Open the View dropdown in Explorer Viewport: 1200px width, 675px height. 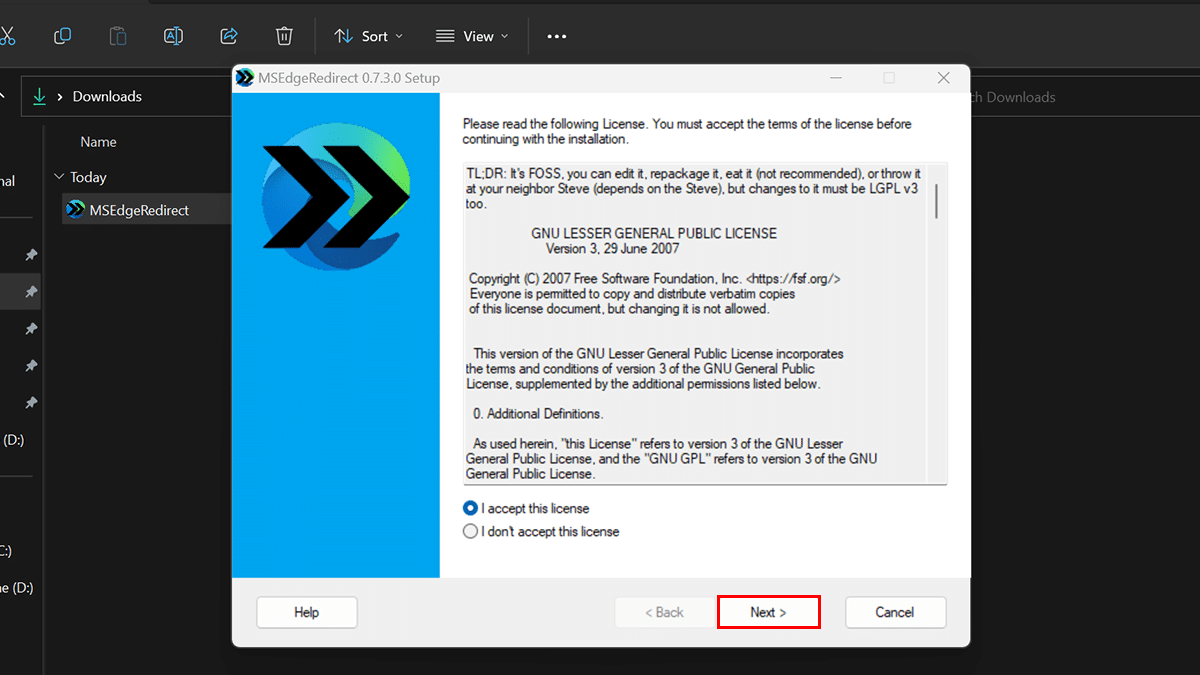click(472, 36)
